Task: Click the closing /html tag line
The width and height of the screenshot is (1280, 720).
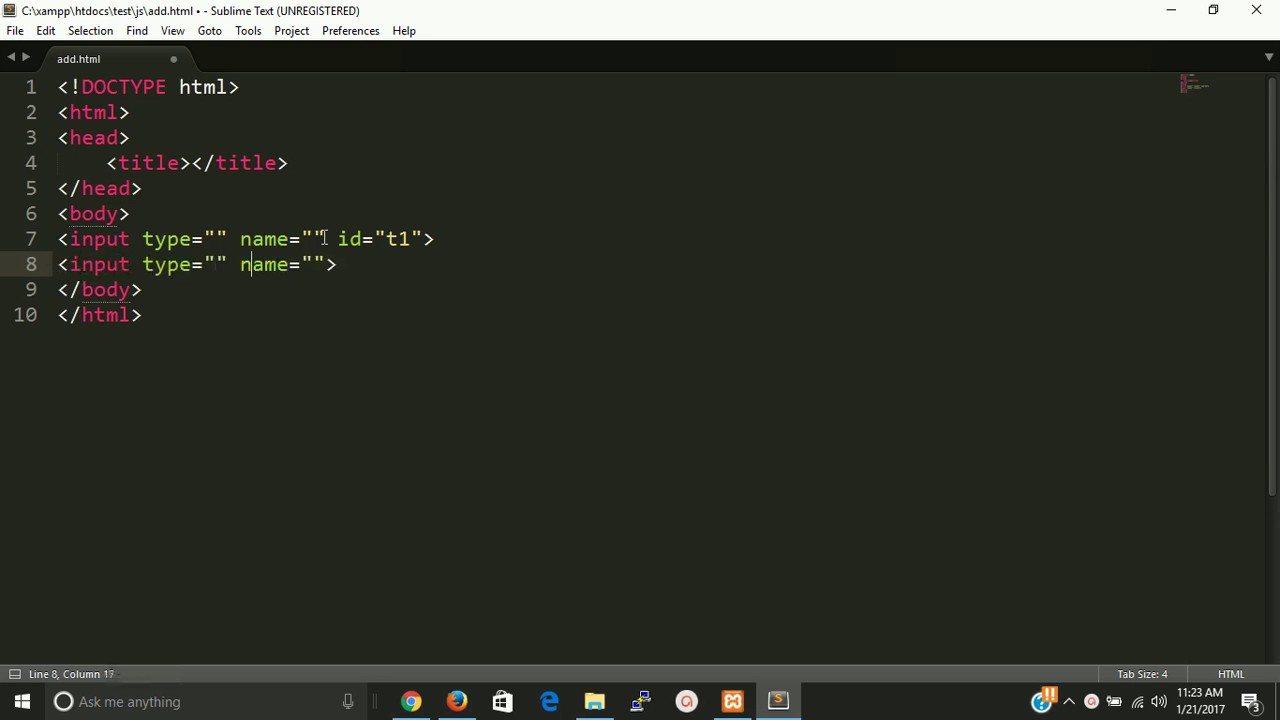Action: (100, 315)
